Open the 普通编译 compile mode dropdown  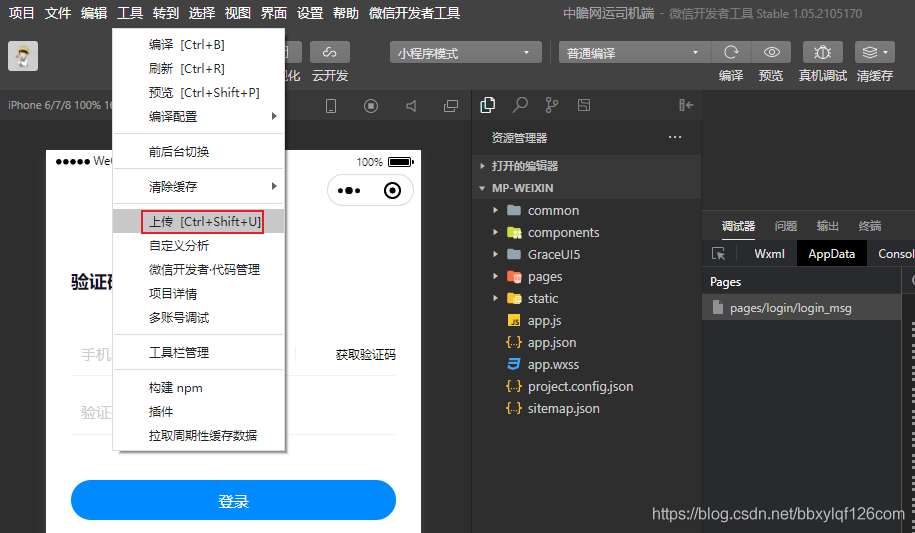634,53
